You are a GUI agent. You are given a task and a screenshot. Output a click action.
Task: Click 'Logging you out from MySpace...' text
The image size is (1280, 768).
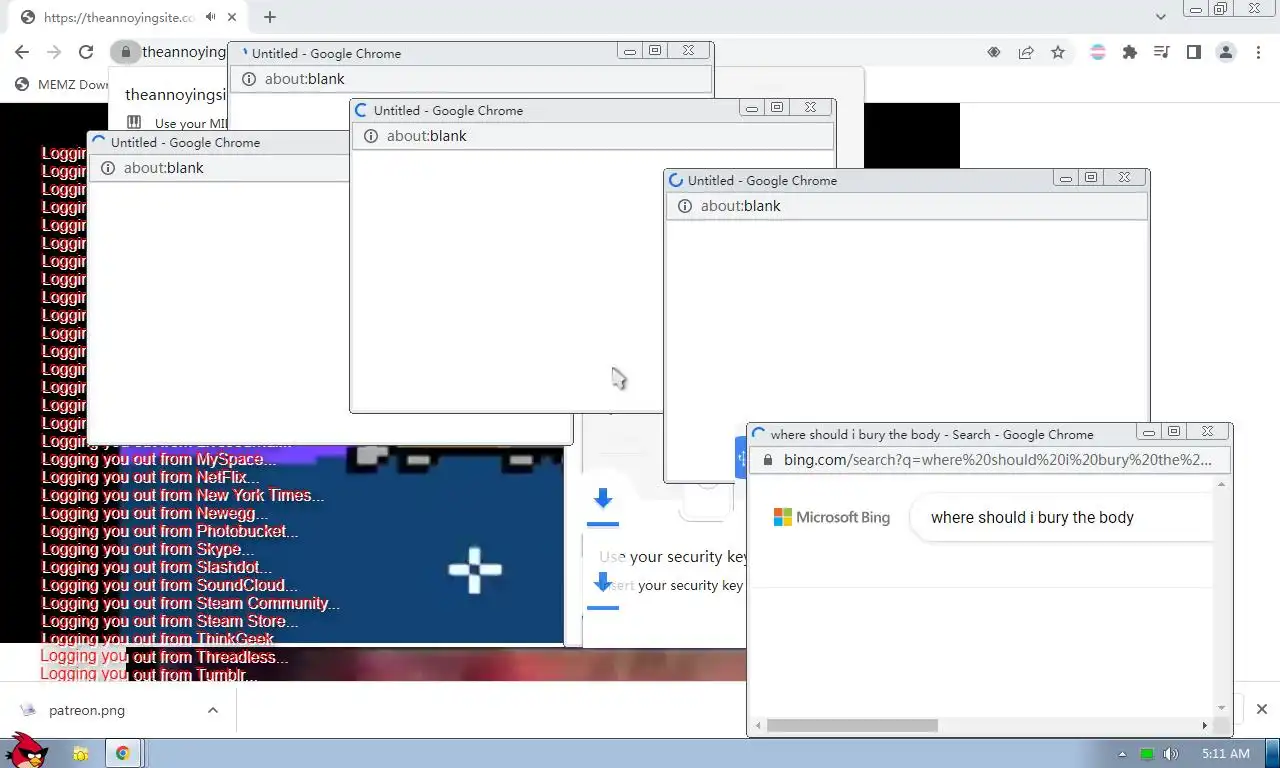[x=159, y=459]
